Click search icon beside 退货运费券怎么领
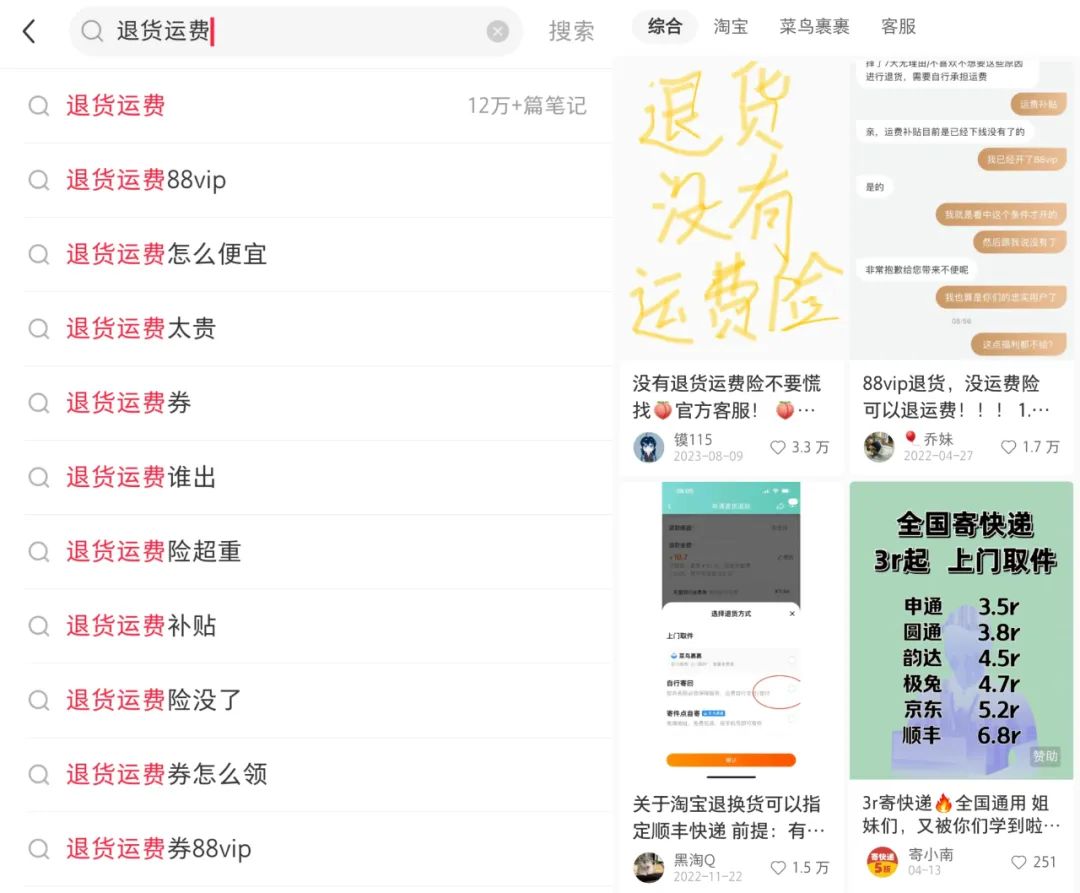Screen dimensions: 1080x893 point(39,775)
